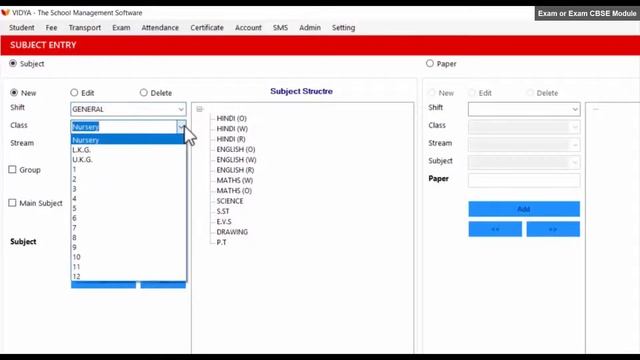Pick class 11 from the list
The width and height of the screenshot is (640, 360).
[128, 267]
